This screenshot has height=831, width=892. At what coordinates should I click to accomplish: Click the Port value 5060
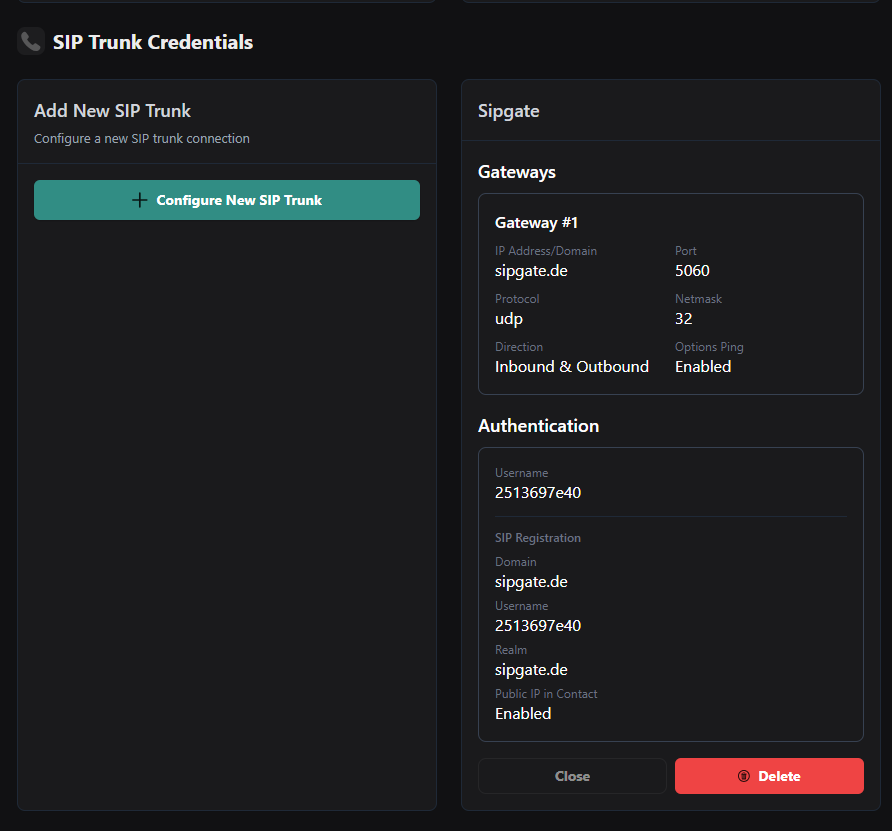coord(692,270)
